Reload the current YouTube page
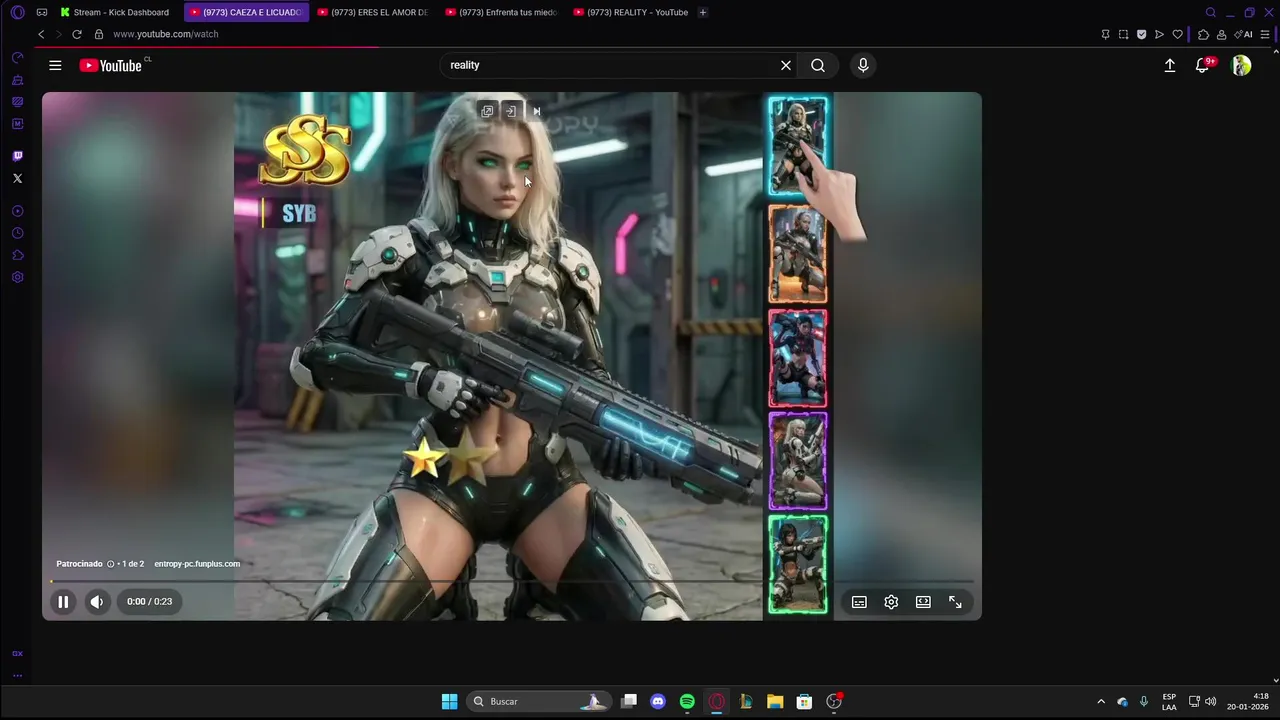 click(x=76, y=34)
